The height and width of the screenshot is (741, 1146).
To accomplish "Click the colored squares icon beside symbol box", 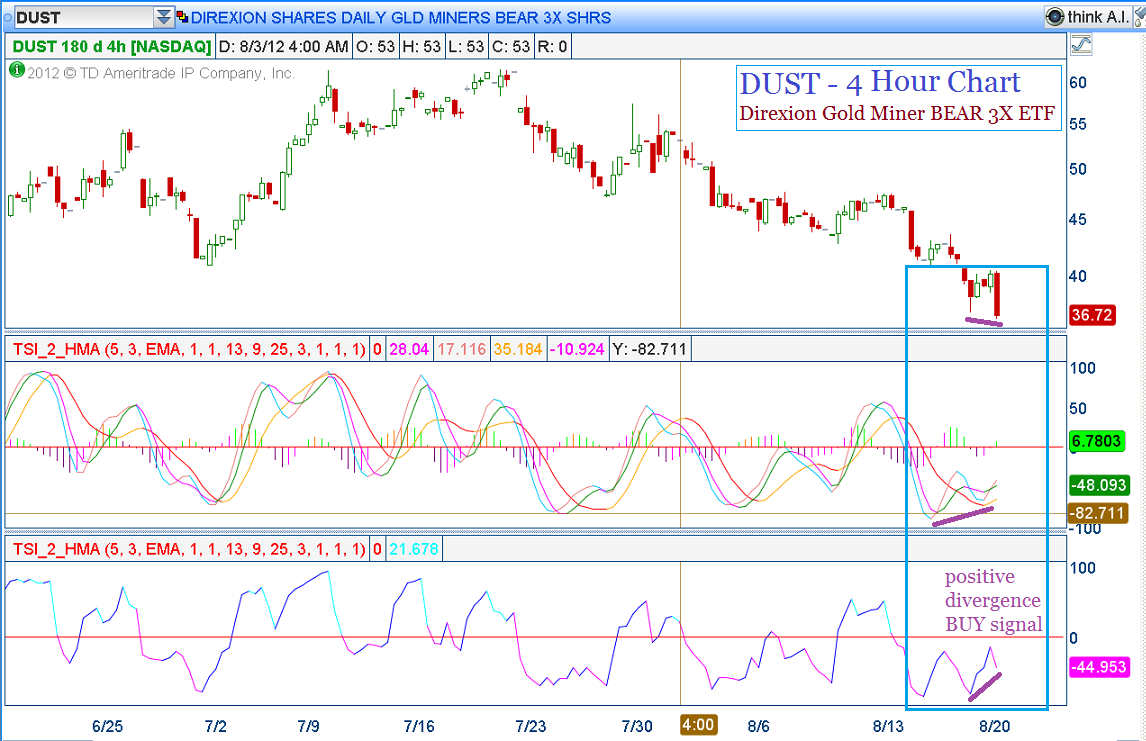I will (182, 16).
